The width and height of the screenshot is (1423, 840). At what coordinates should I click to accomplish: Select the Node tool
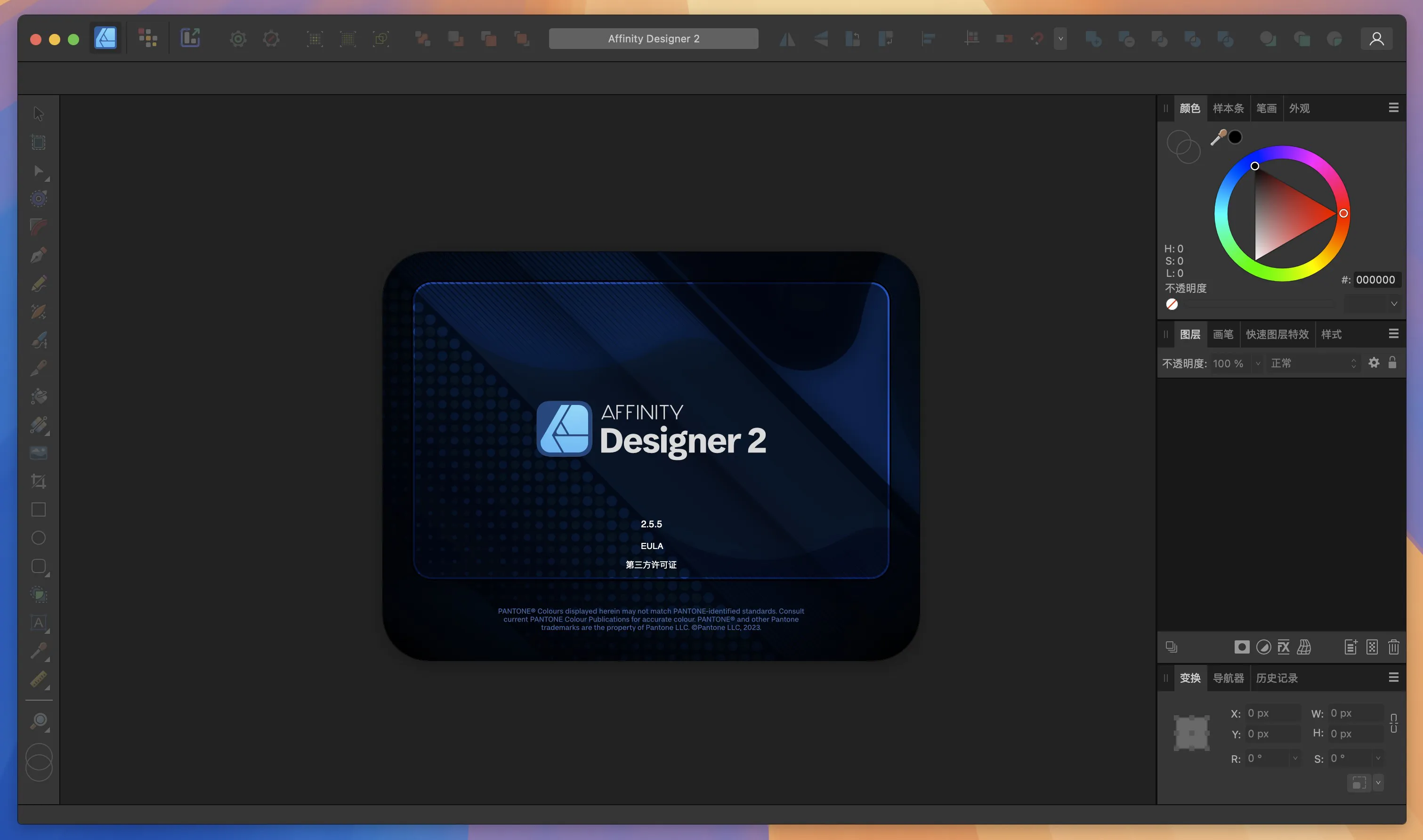pos(39,170)
